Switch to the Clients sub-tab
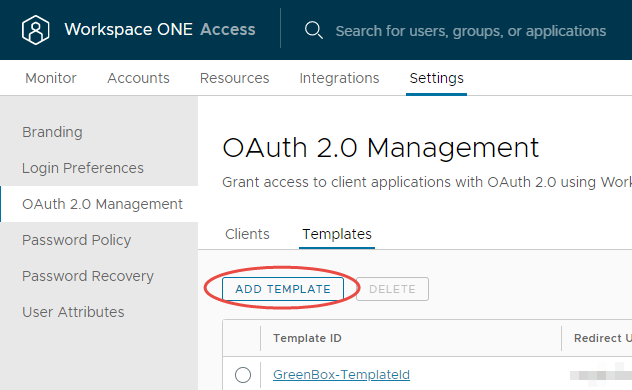This screenshot has width=632, height=390. [x=247, y=234]
